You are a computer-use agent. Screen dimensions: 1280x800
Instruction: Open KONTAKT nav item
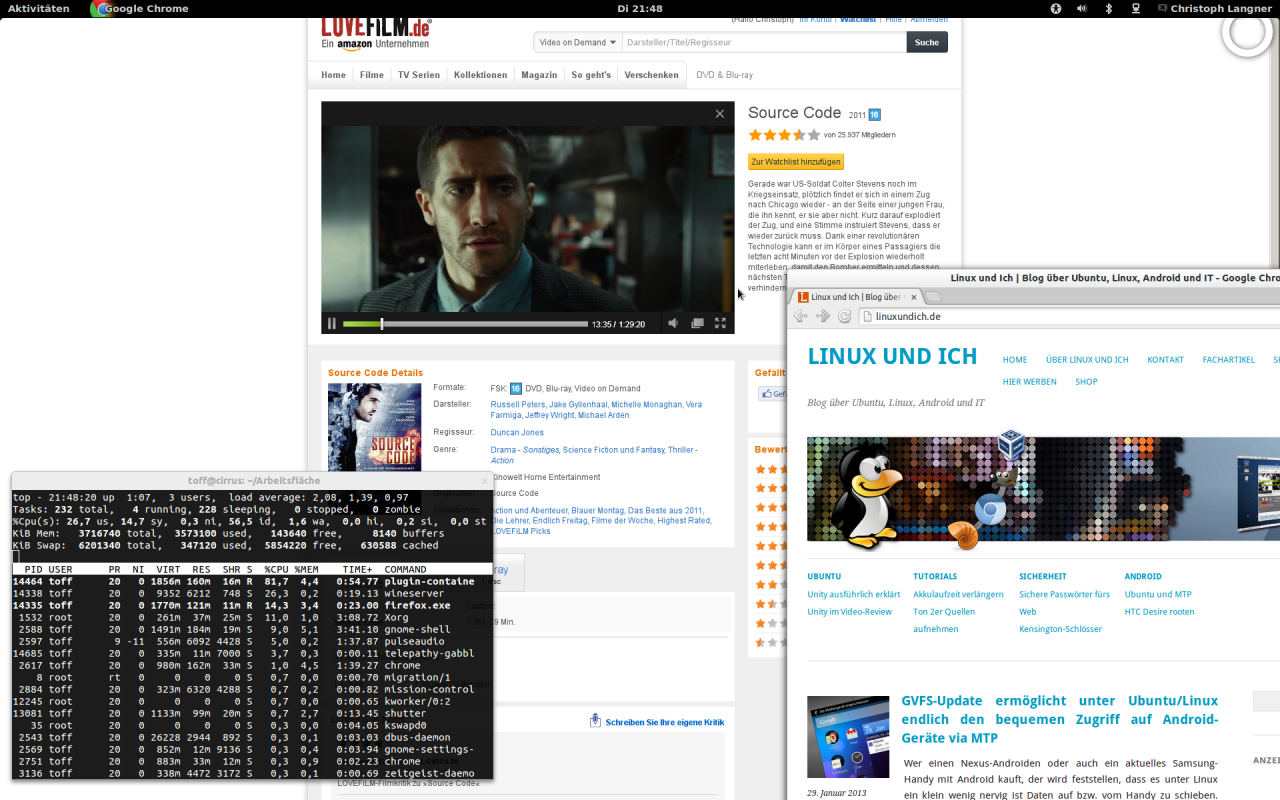1165,360
